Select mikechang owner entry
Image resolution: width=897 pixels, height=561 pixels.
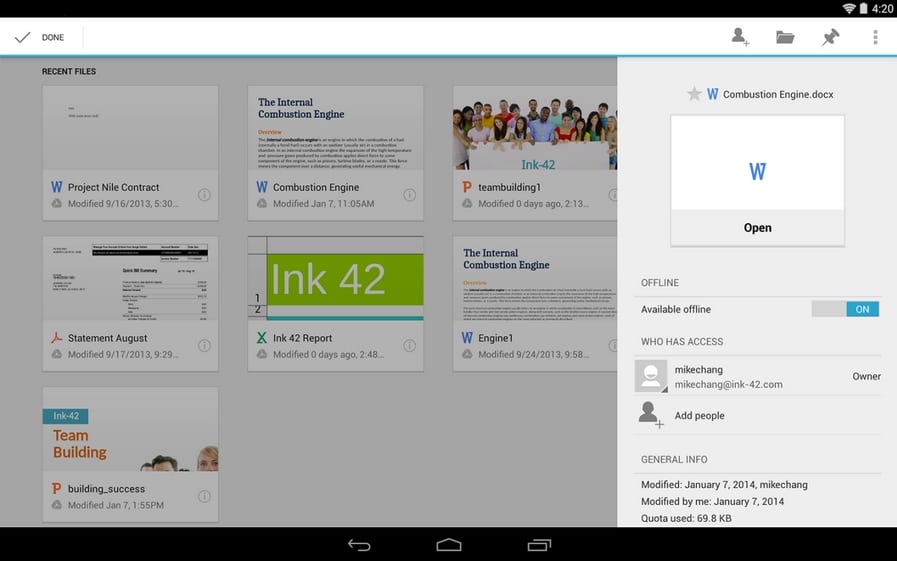(x=757, y=376)
